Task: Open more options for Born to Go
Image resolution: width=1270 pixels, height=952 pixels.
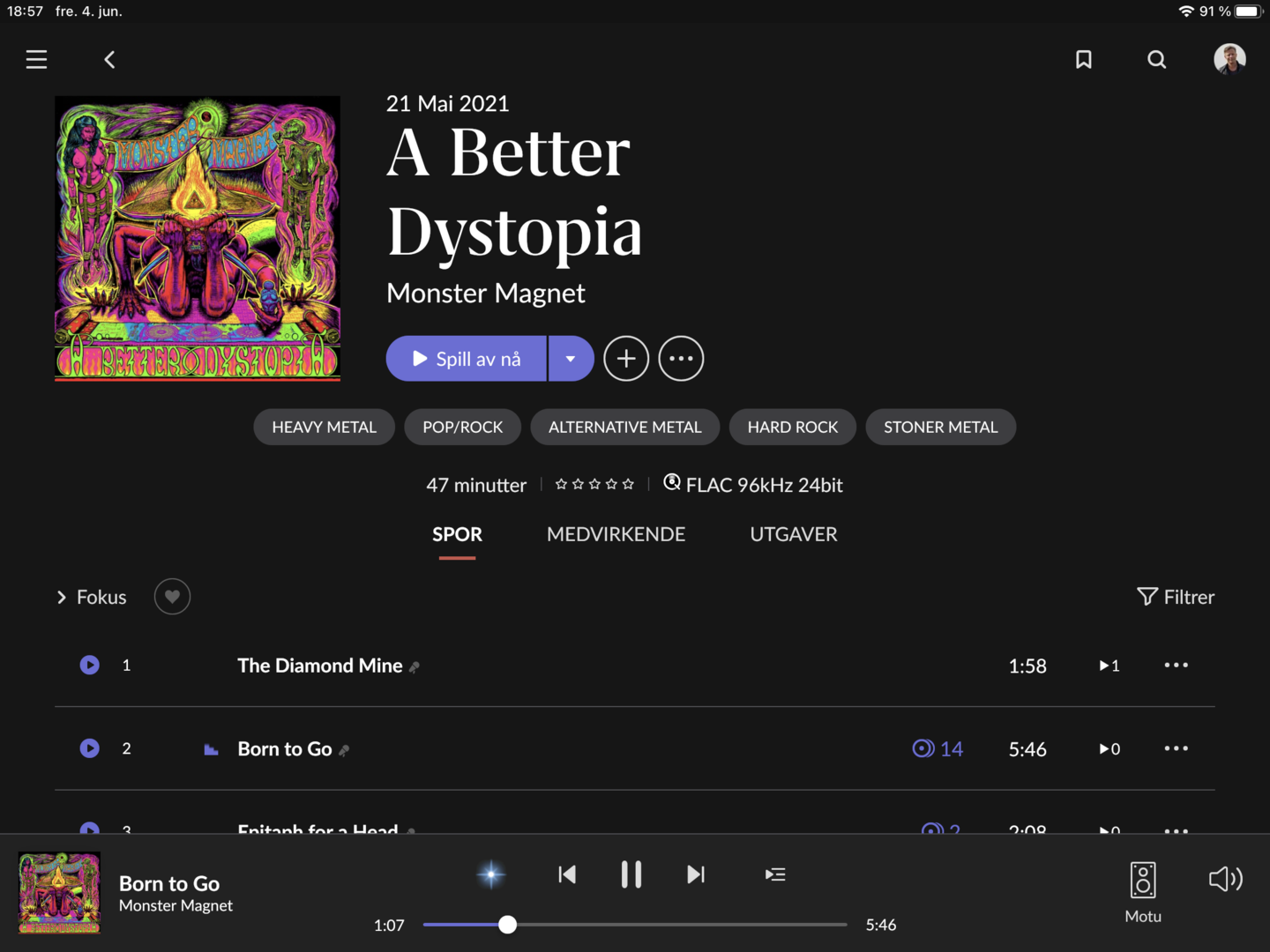Action: [1177, 747]
